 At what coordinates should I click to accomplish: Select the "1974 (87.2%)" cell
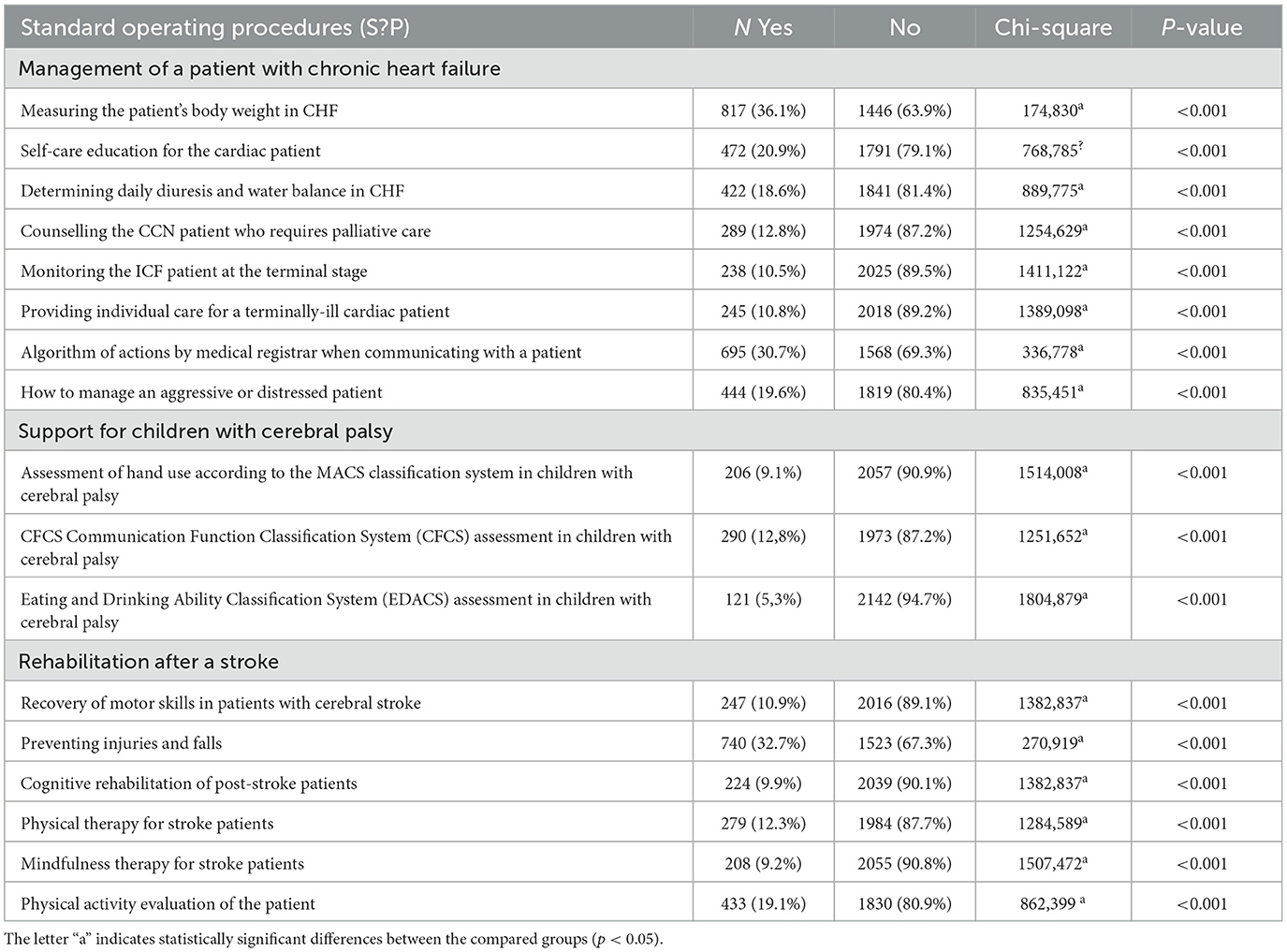coord(904,231)
